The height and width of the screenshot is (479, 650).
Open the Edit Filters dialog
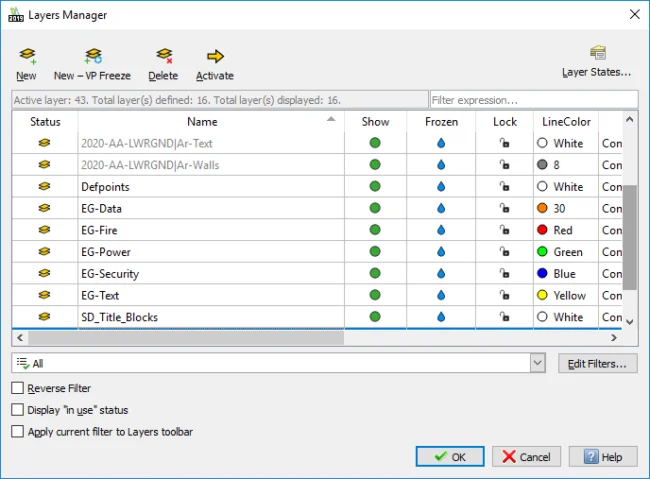597,364
